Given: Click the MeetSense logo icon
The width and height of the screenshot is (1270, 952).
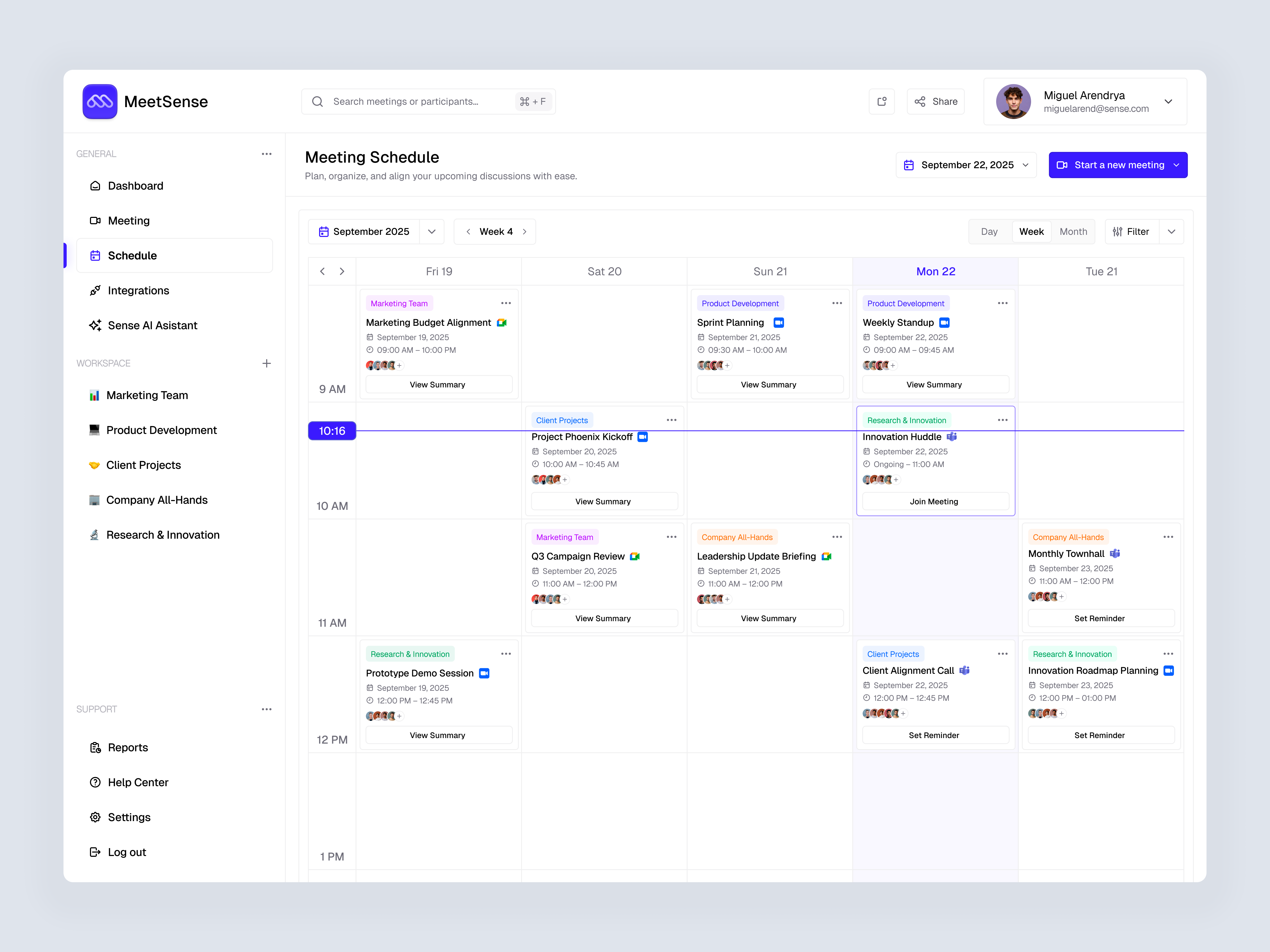Looking at the screenshot, I should point(100,102).
